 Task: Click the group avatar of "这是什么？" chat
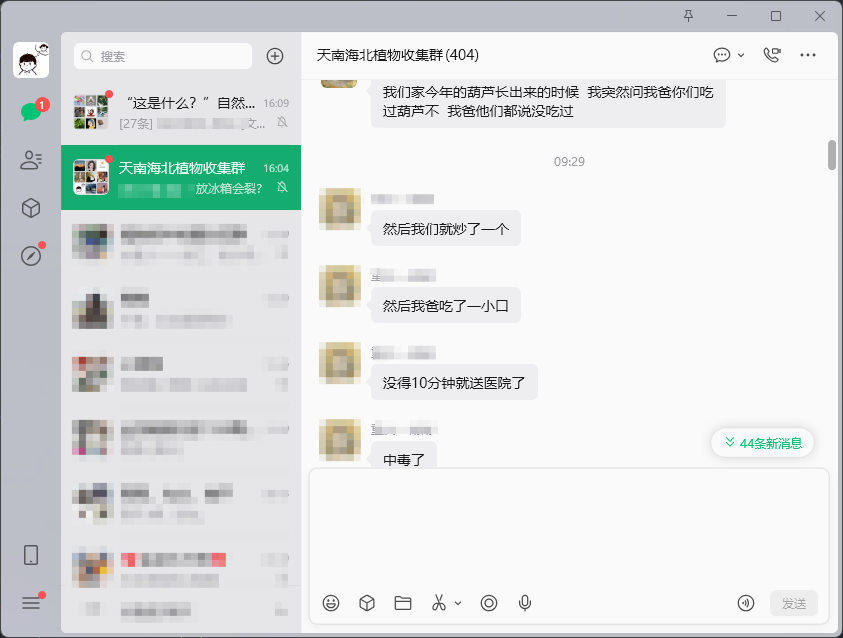(x=91, y=112)
